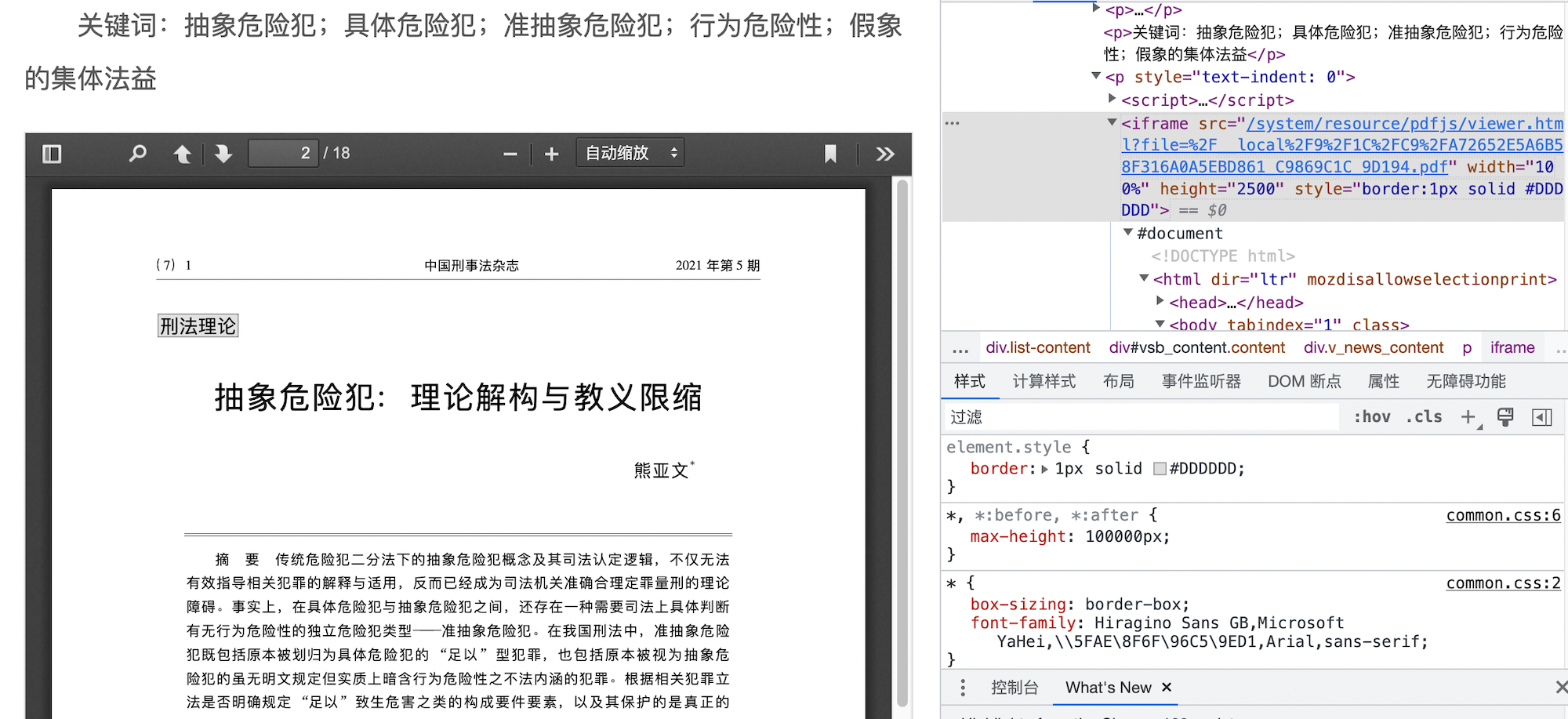Toggle the PDF viewer sidebar
This screenshot has width=1568, height=719.
(52, 154)
